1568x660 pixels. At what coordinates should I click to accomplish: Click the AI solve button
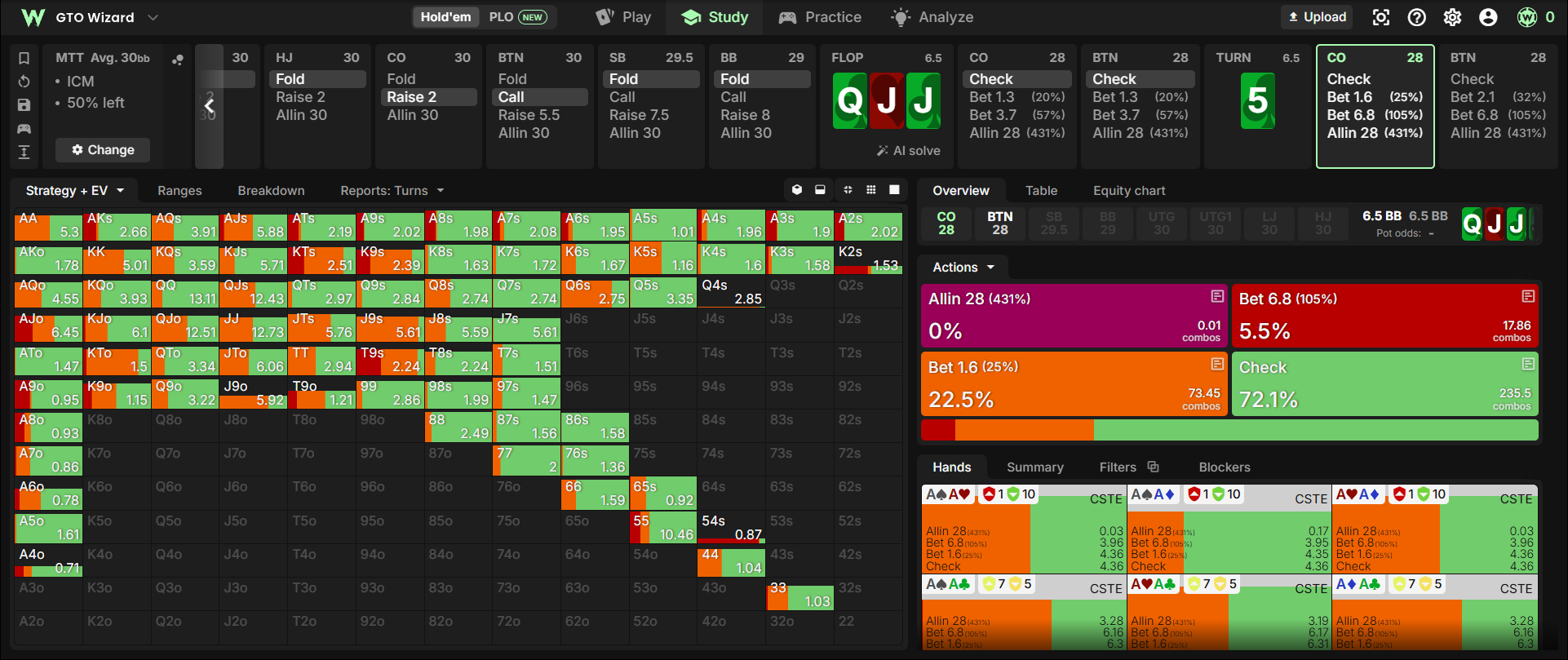coord(908,151)
